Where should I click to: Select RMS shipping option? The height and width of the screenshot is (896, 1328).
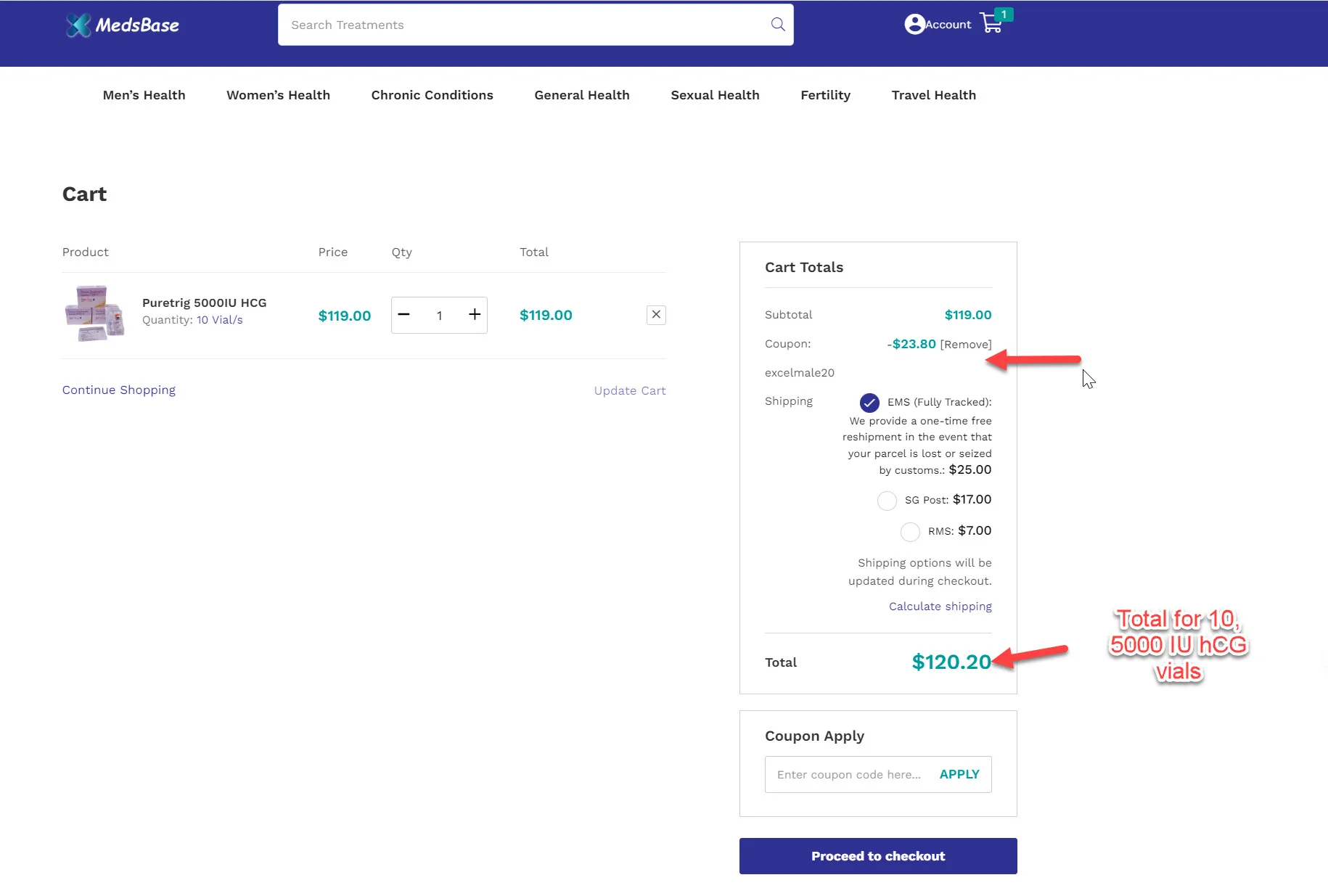click(910, 532)
